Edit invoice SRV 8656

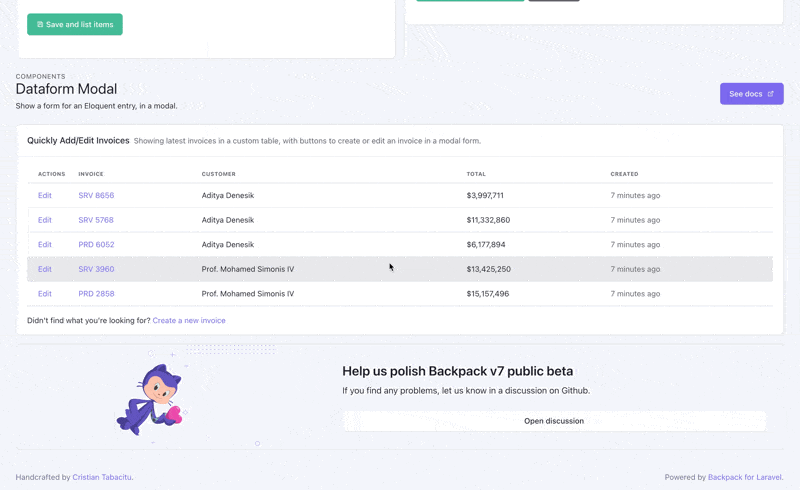pos(45,196)
